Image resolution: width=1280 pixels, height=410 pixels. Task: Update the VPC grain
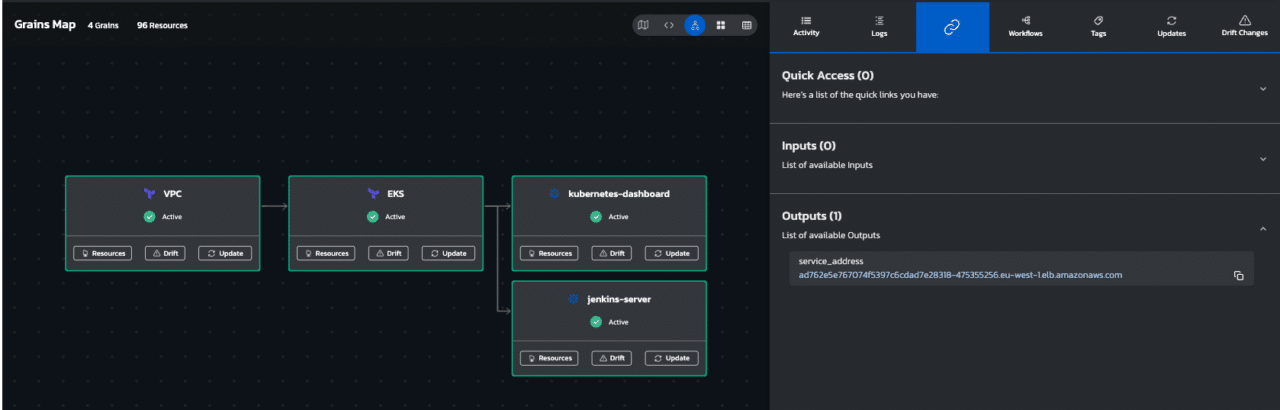coord(225,253)
